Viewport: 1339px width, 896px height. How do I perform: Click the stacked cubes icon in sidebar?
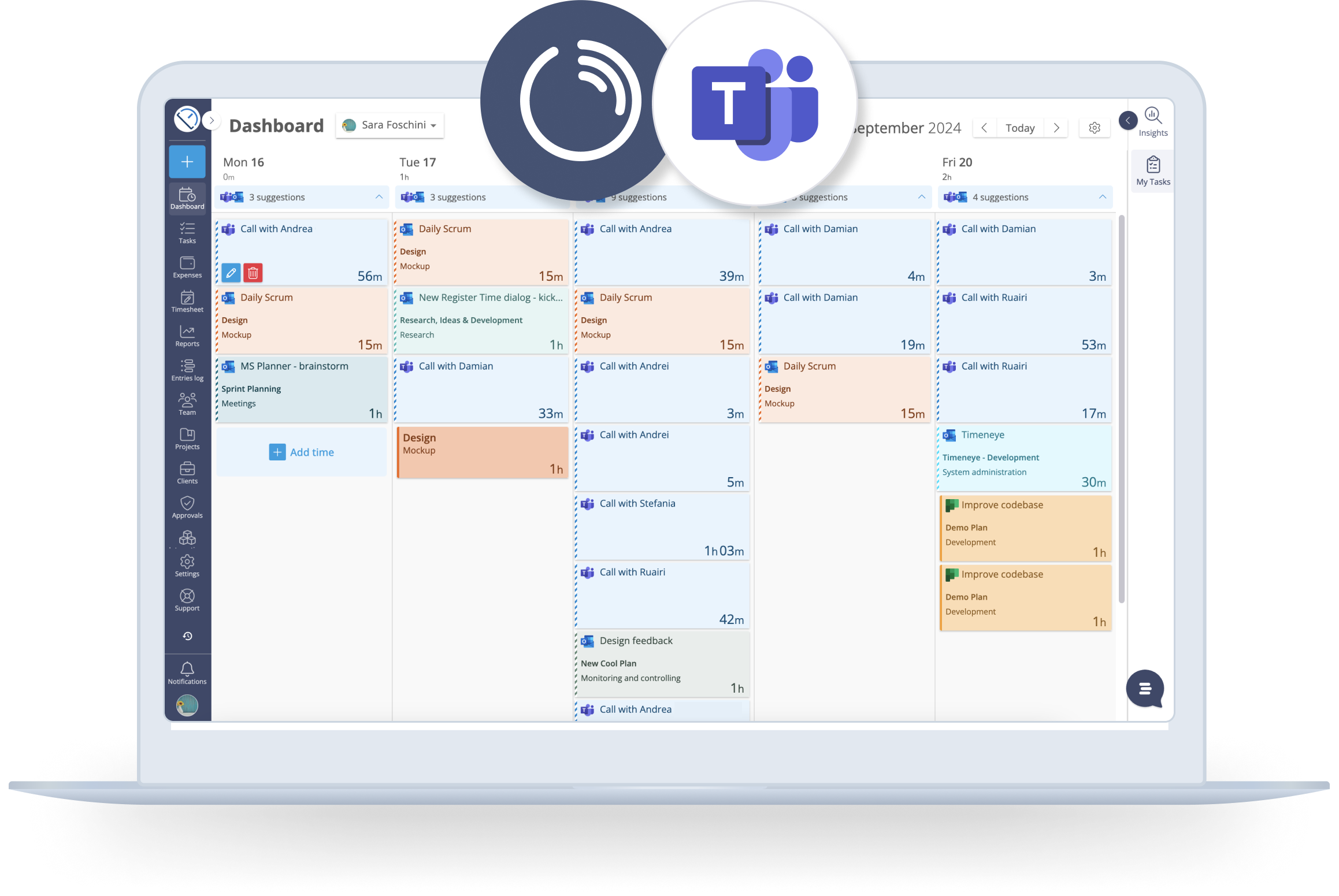pyautogui.click(x=187, y=538)
